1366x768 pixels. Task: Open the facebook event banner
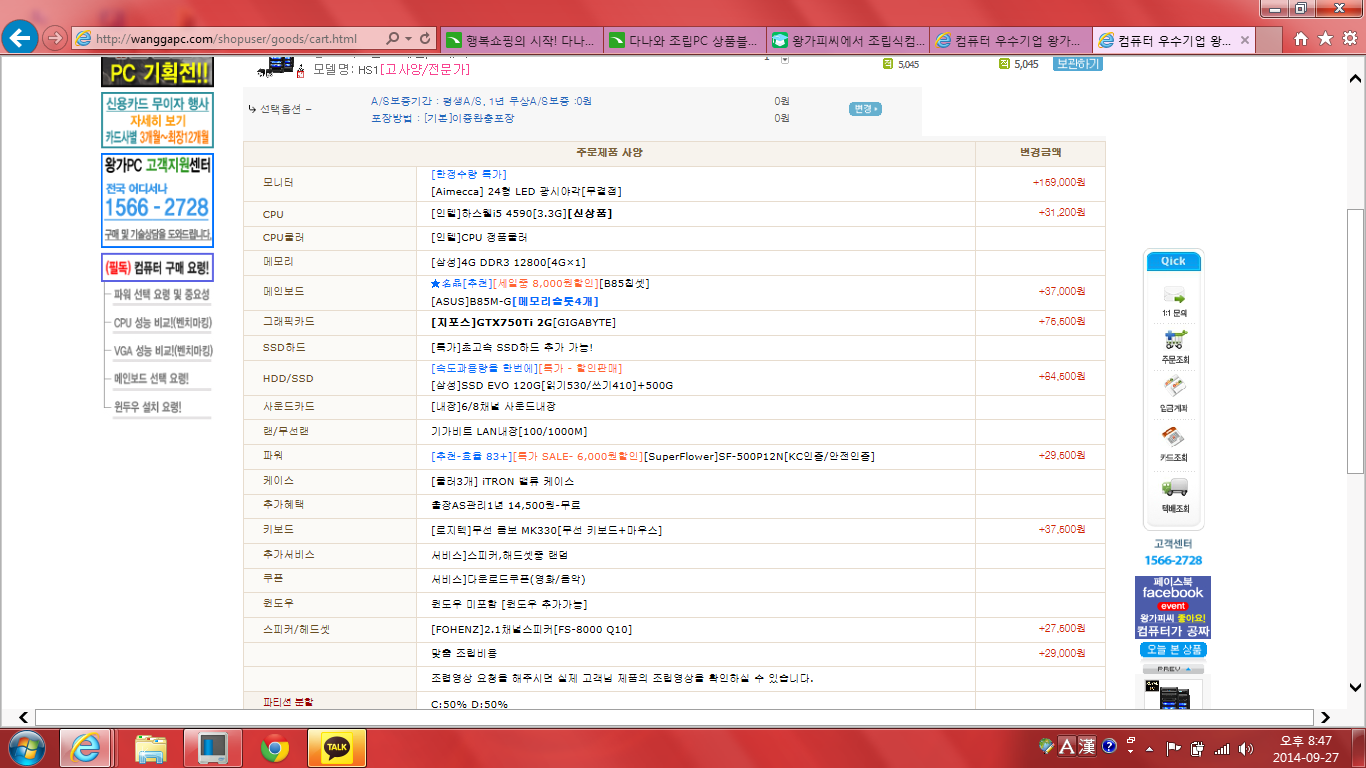point(1173,607)
